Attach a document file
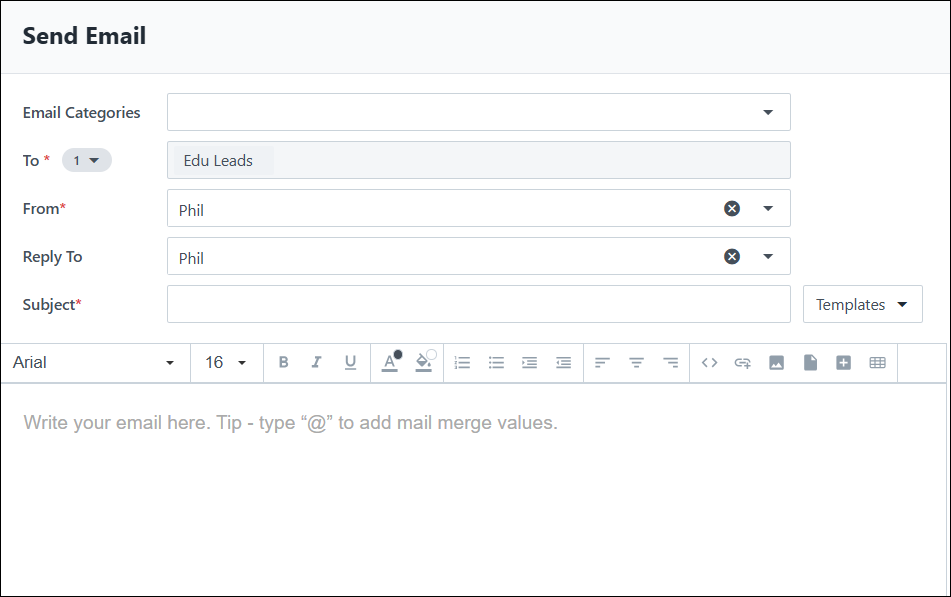Viewport: 951px width, 597px height. (810, 362)
